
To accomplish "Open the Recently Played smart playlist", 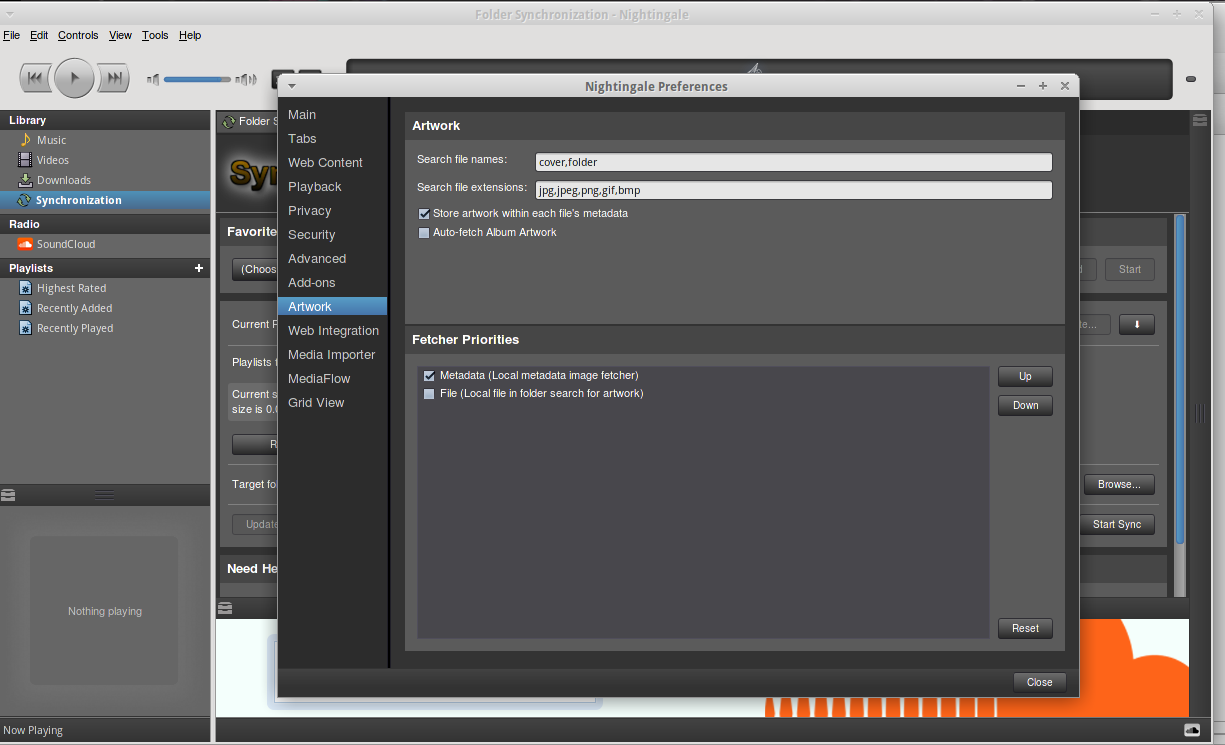I will (75, 328).
